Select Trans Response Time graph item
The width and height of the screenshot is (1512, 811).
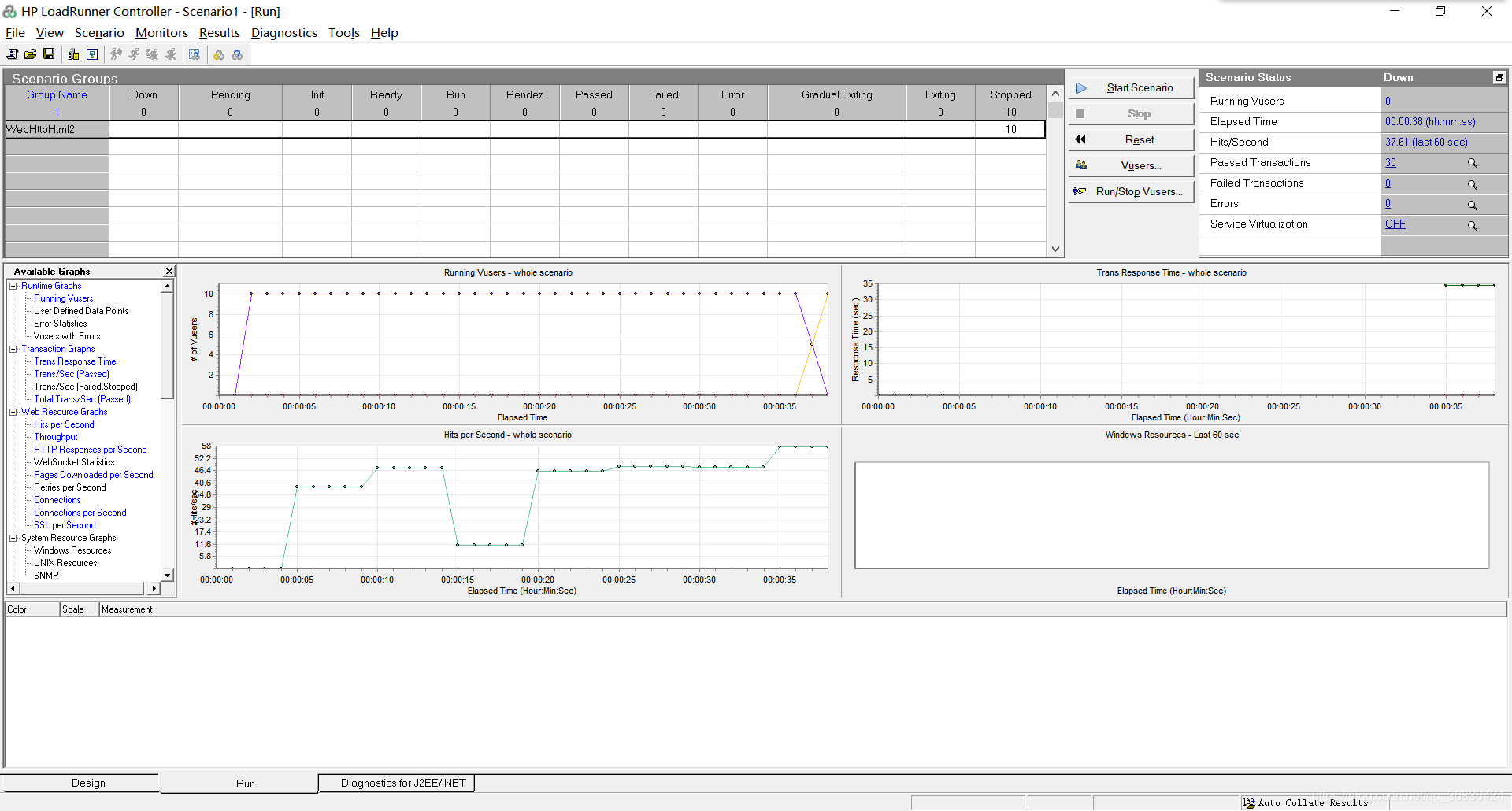click(x=75, y=361)
